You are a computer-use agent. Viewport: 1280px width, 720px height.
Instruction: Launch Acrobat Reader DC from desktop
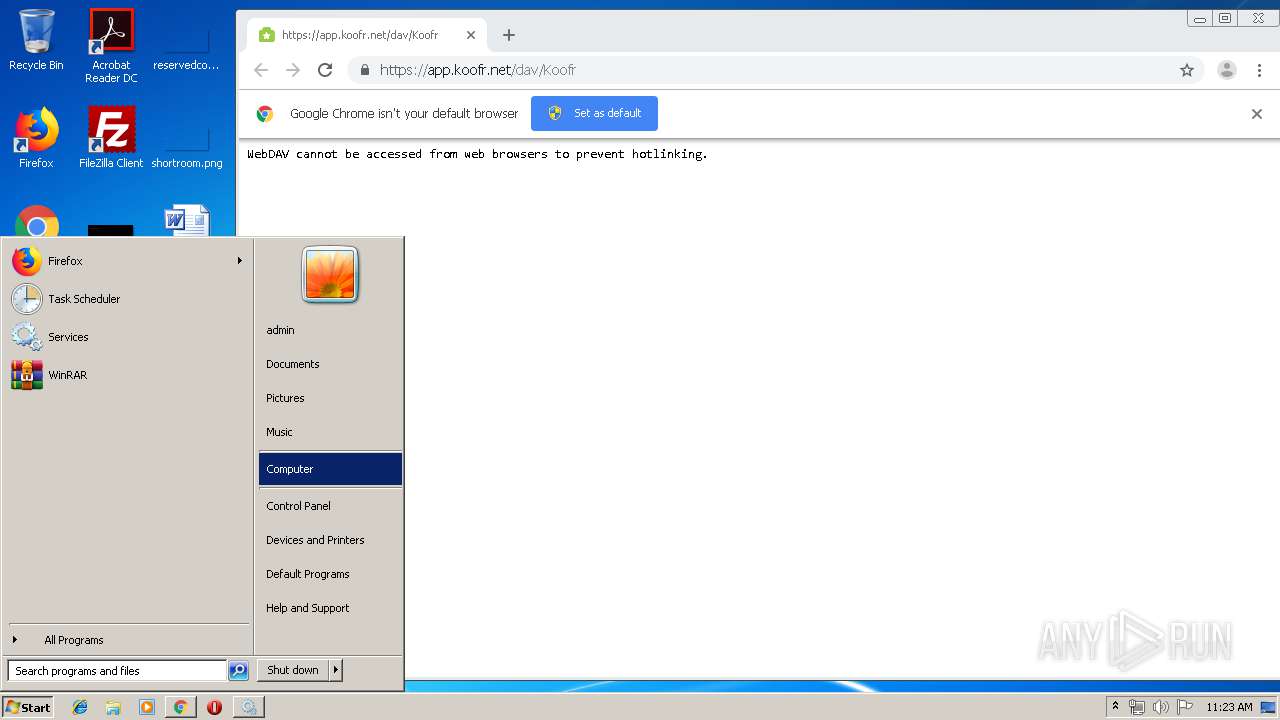click(111, 45)
